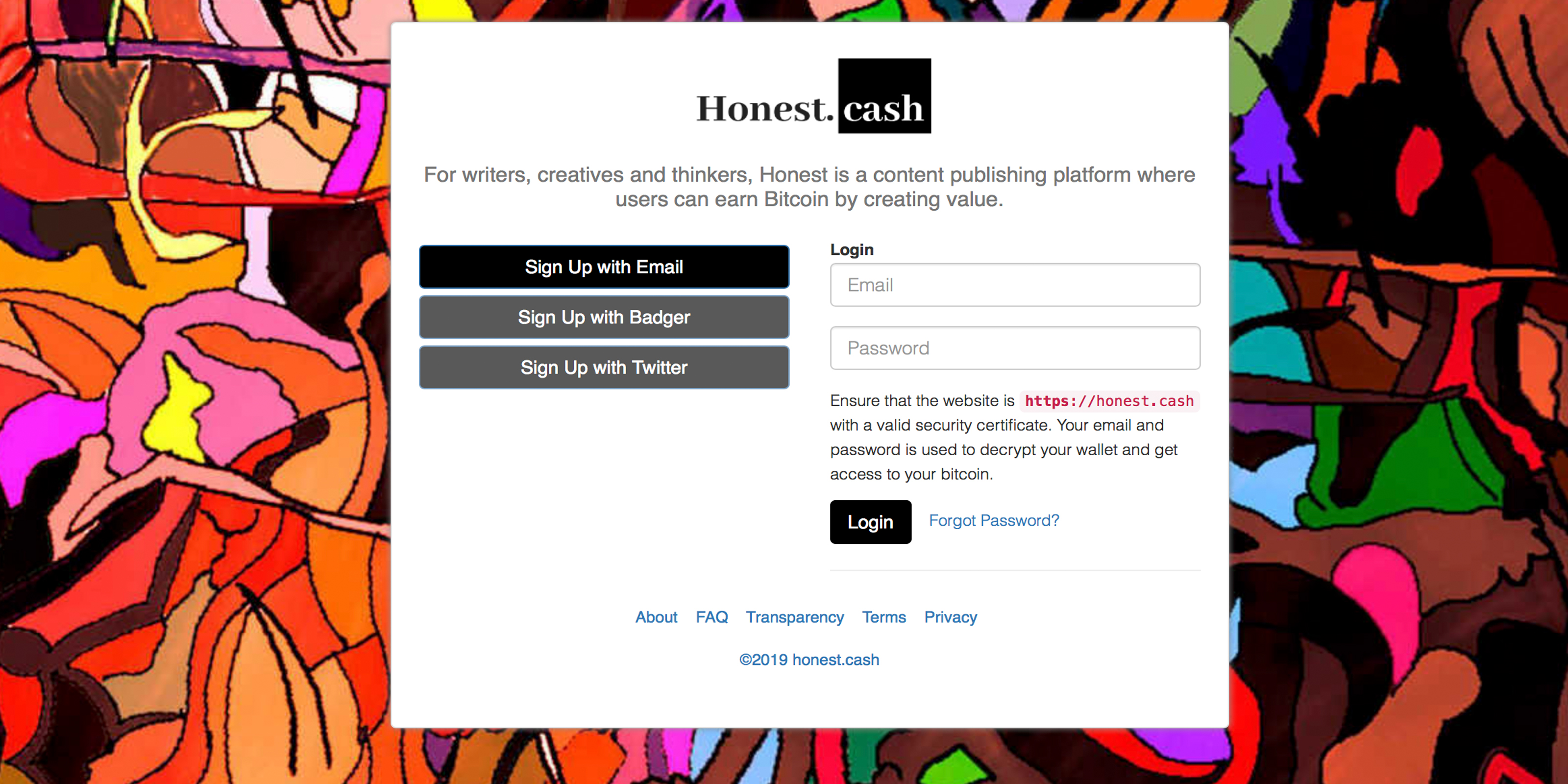
Task: View the Terms page
Action: (884, 616)
